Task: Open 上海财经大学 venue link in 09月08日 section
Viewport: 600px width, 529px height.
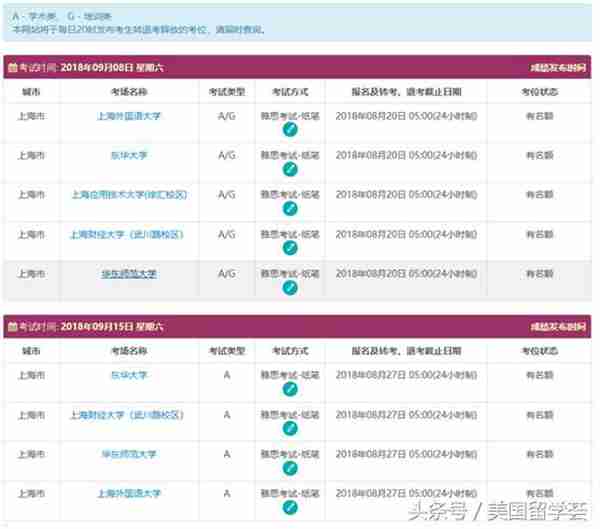Action: pos(127,234)
